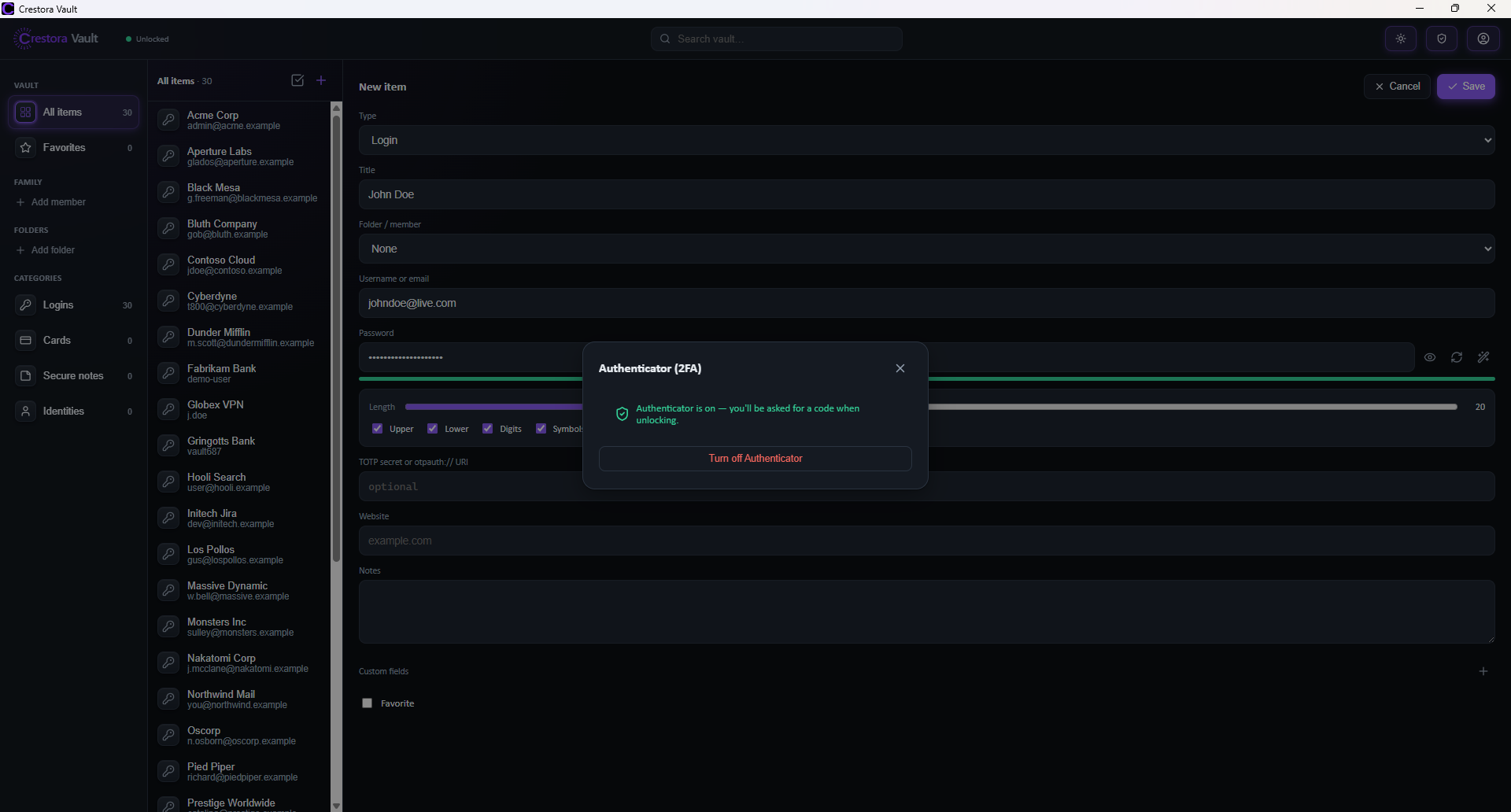
Task: Click the TOTP secret optional field
Action: (926, 486)
